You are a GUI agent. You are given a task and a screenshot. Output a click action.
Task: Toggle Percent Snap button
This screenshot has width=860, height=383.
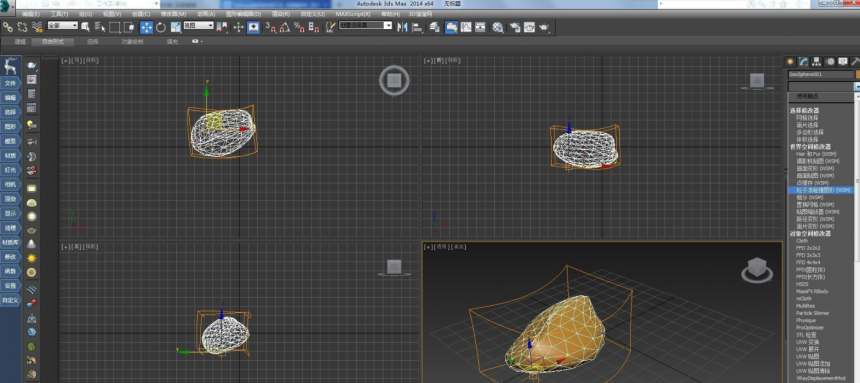pyautogui.click(x=299, y=26)
